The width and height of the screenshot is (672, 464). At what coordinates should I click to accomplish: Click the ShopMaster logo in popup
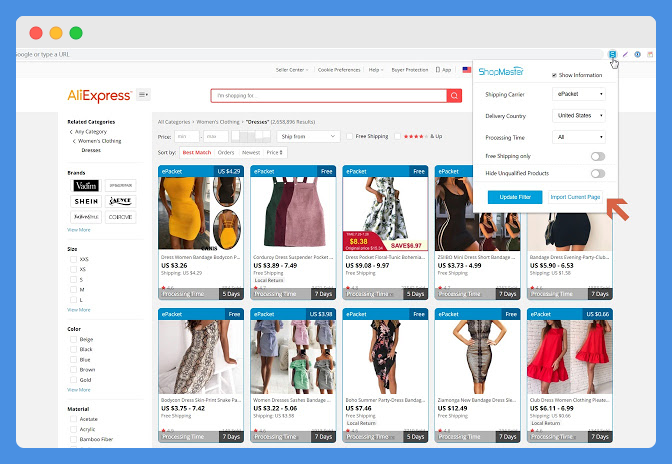501,71
